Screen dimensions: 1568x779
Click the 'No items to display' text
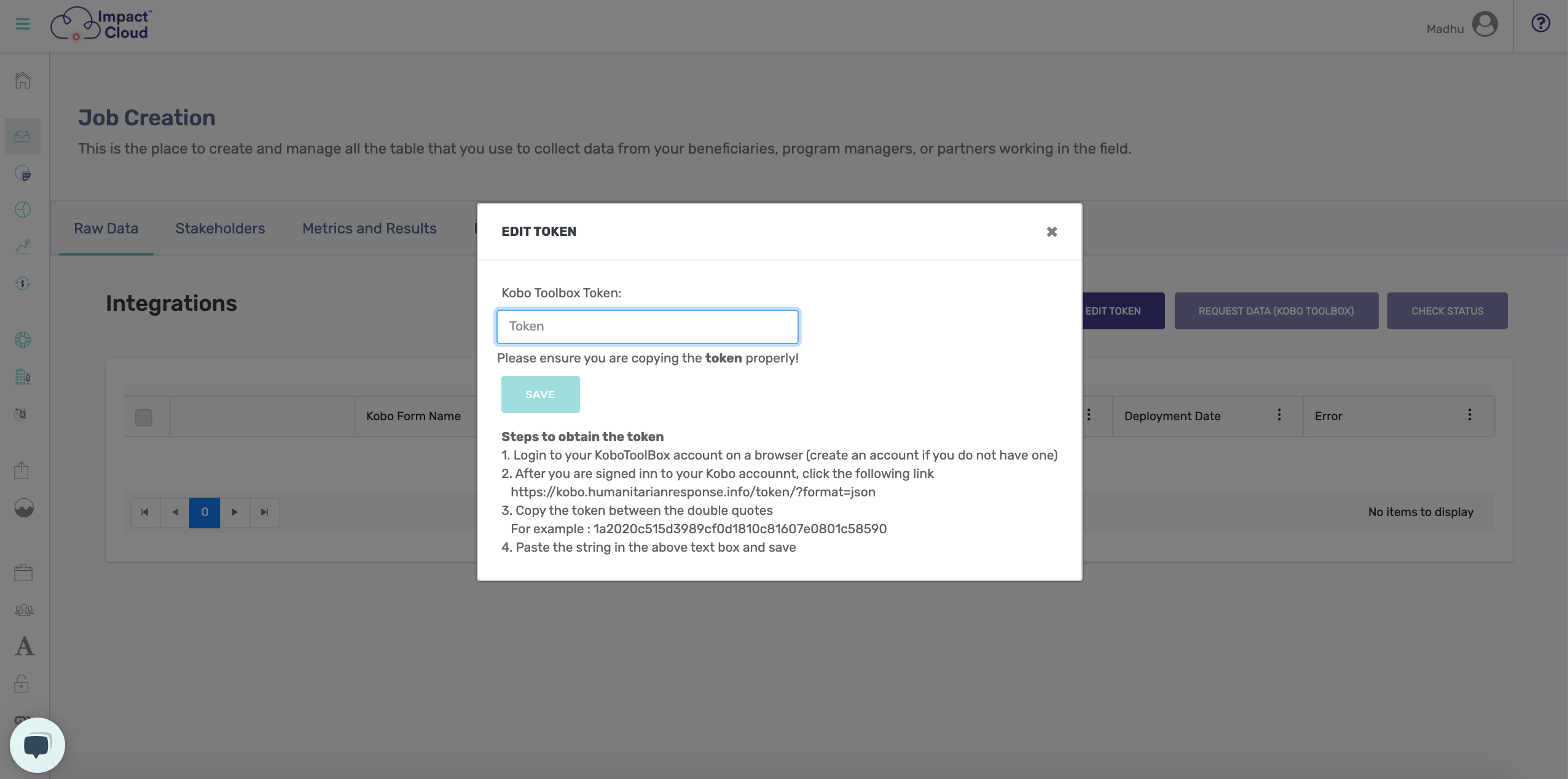point(1421,512)
